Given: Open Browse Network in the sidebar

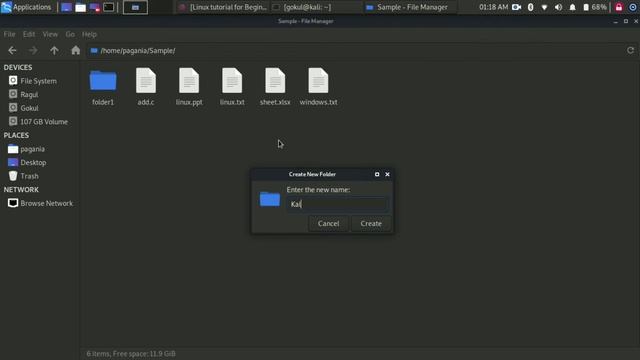Looking at the screenshot, I should (x=46, y=203).
